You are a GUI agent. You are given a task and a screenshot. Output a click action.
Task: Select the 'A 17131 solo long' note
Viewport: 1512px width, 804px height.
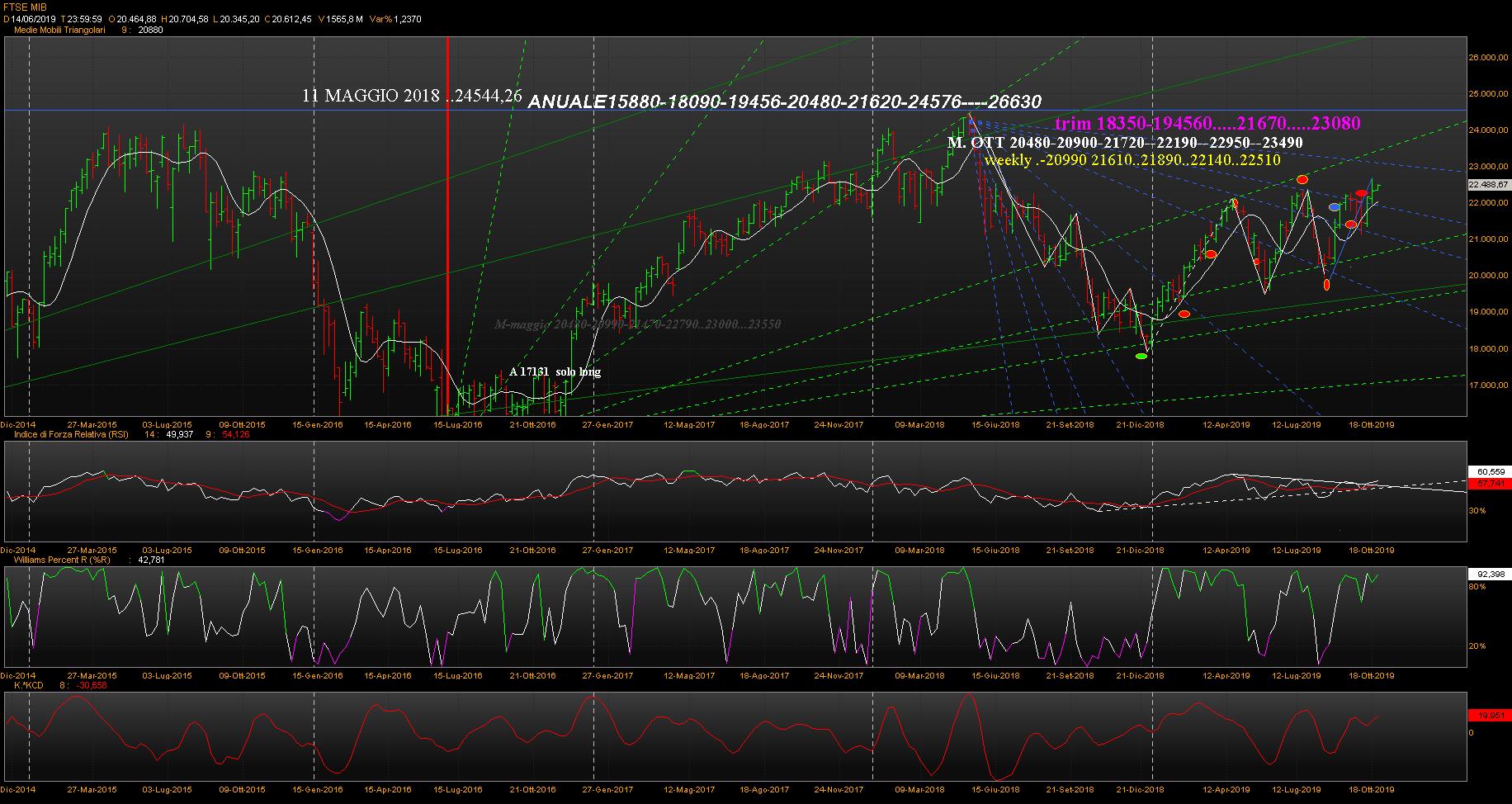(555, 372)
